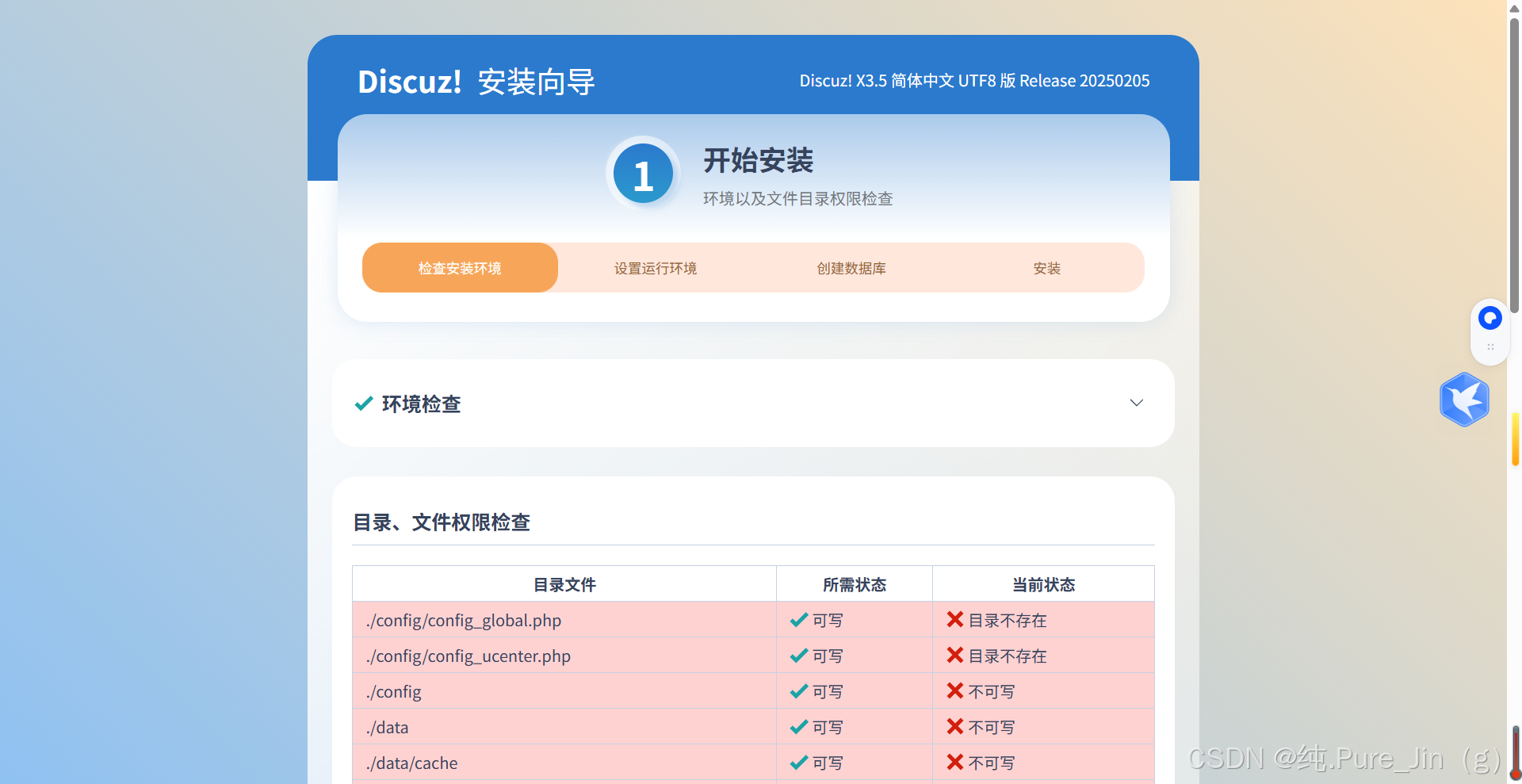Click red X in the ./data/cache row
This screenshot has height=784, width=1522.
tap(955, 762)
